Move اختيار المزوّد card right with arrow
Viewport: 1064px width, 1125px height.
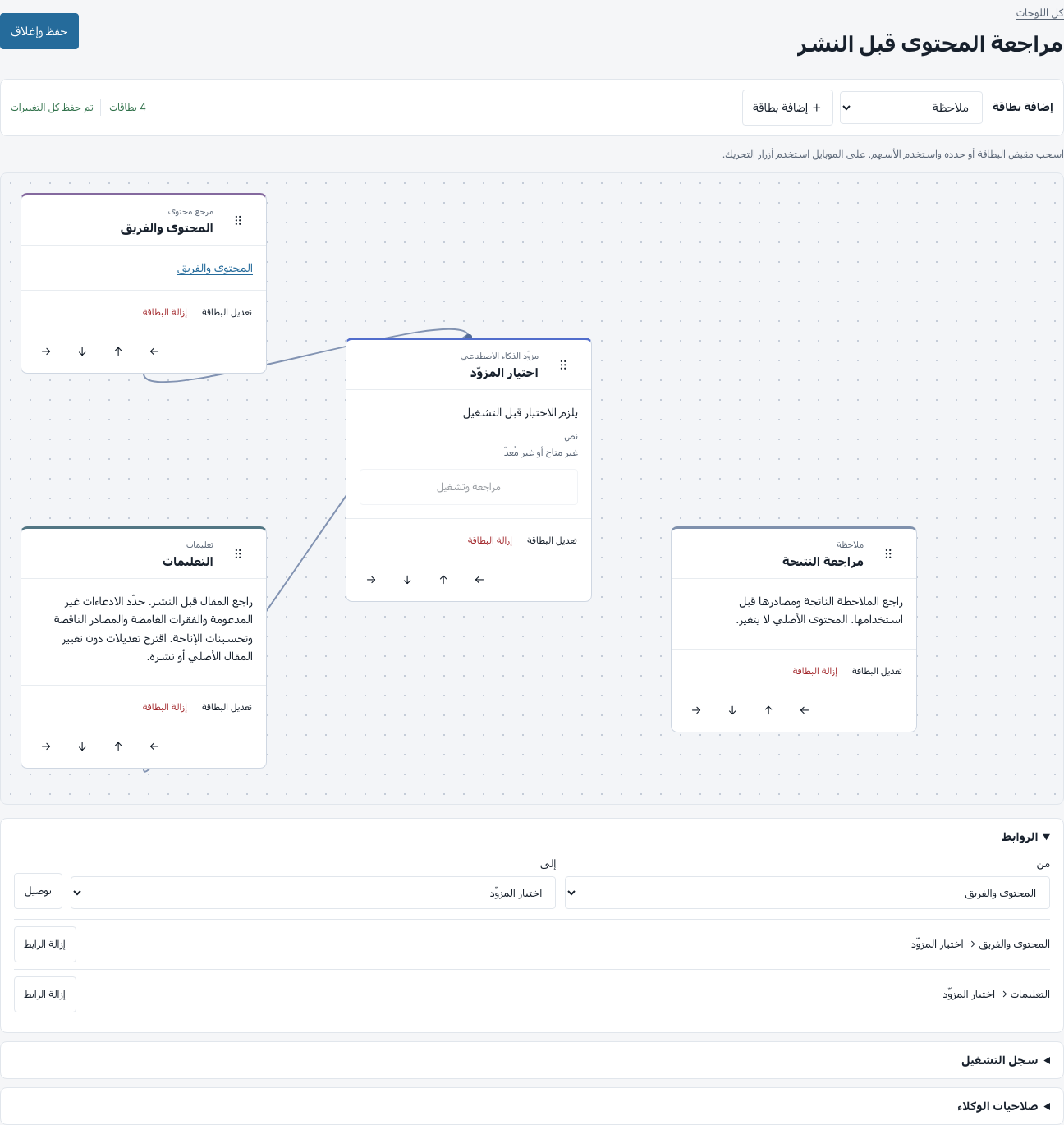click(371, 580)
